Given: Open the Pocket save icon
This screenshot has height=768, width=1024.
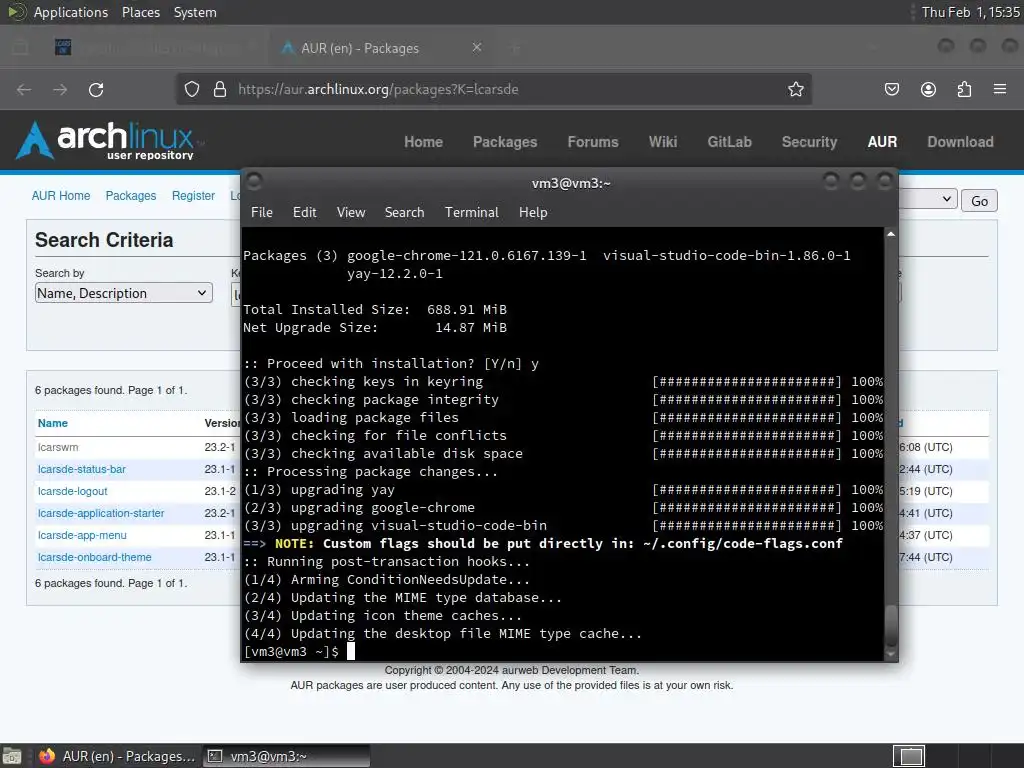Looking at the screenshot, I should pos(892,89).
